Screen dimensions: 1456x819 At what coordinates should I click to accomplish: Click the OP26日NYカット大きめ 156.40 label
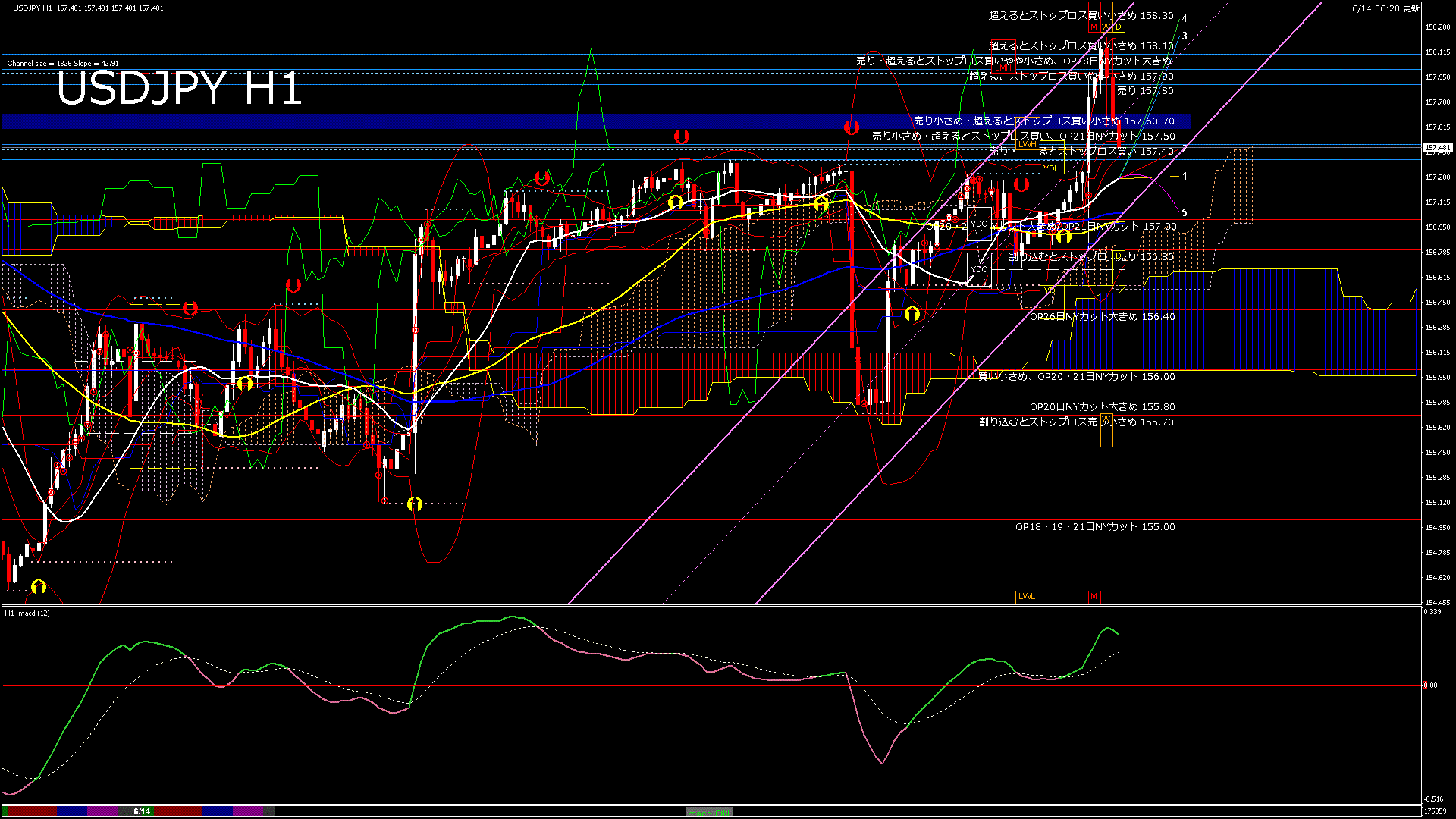[x=1102, y=317]
